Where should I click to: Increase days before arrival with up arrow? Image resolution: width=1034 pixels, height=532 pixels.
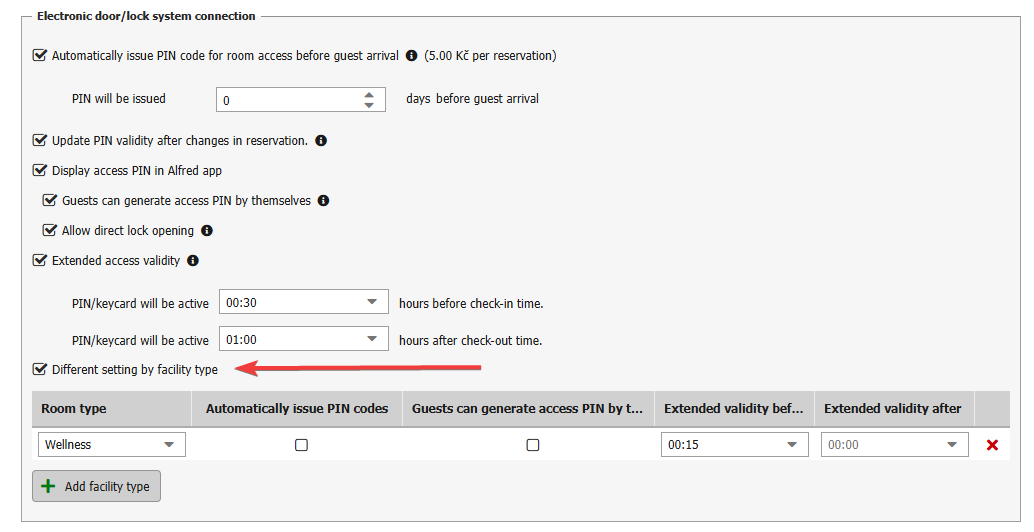369,94
